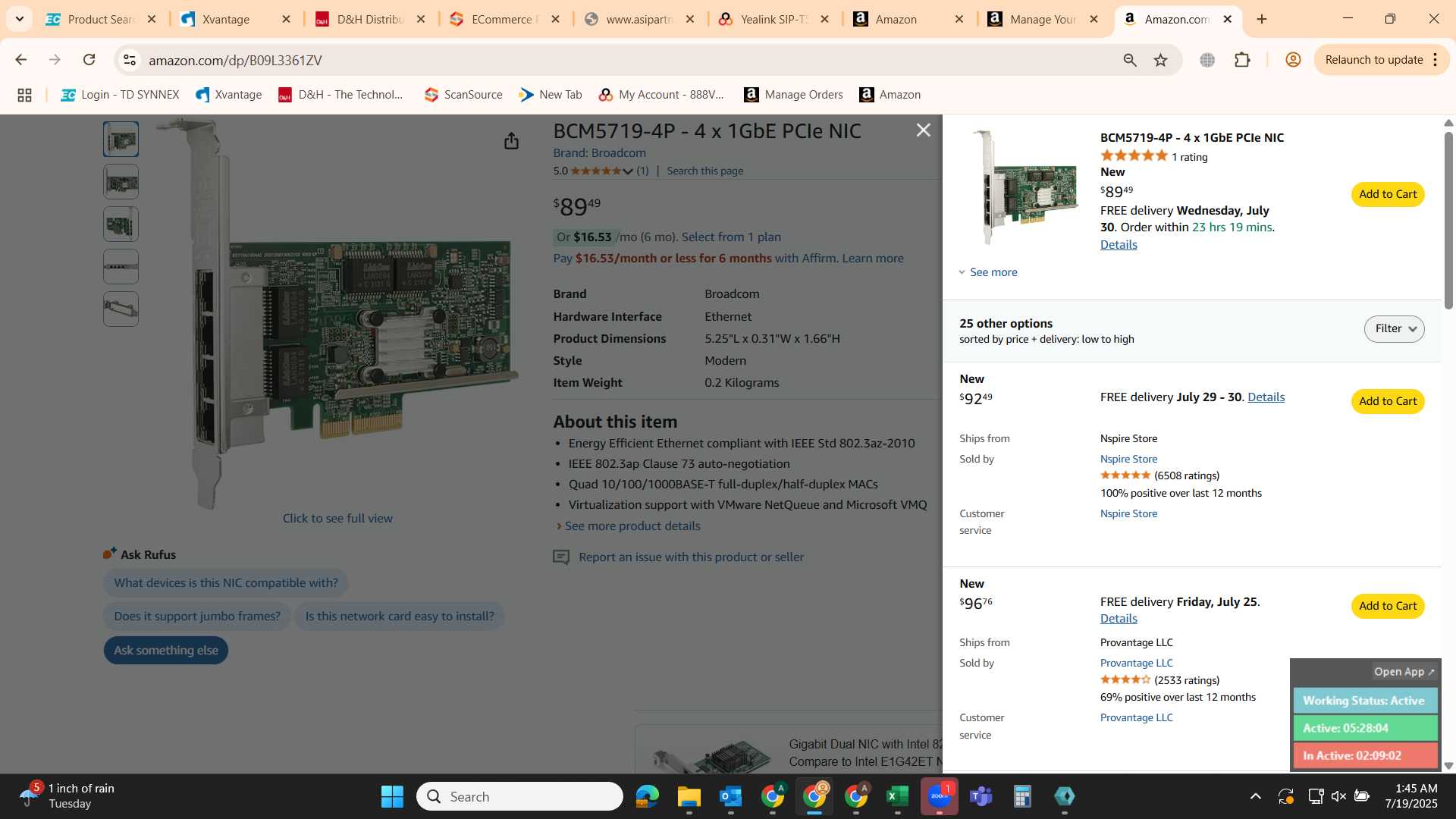Open a new browser tab

(1262, 19)
